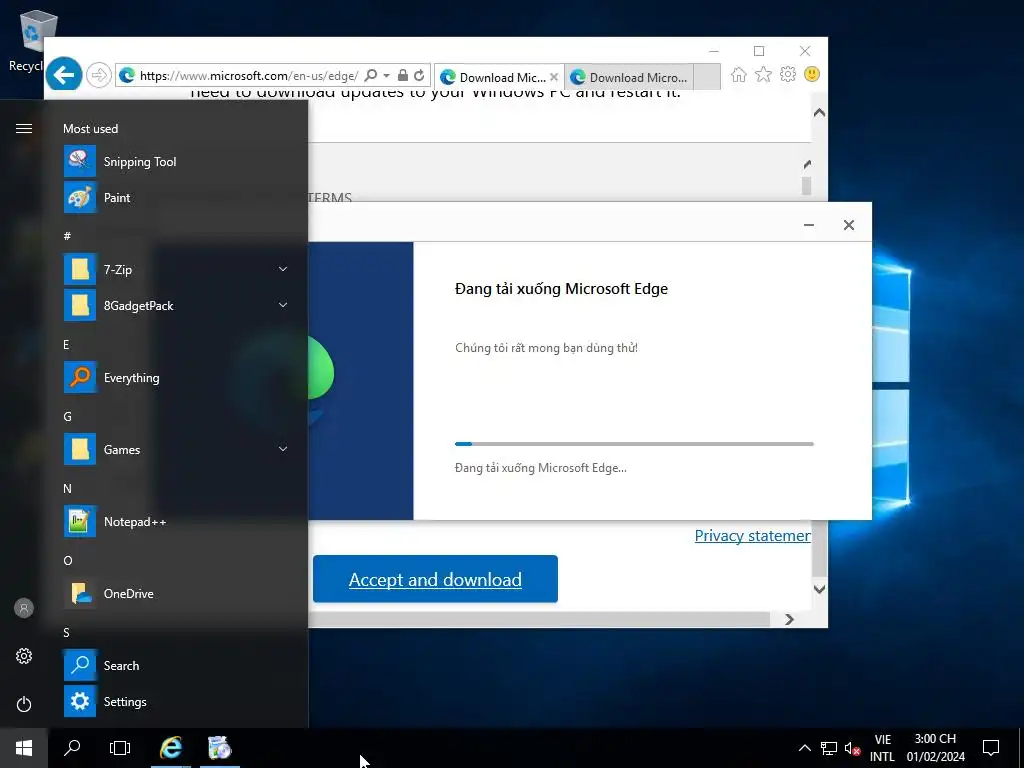The image size is (1024, 768).
Task: Click the Edge download progress bar
Action: coord(634,444)
